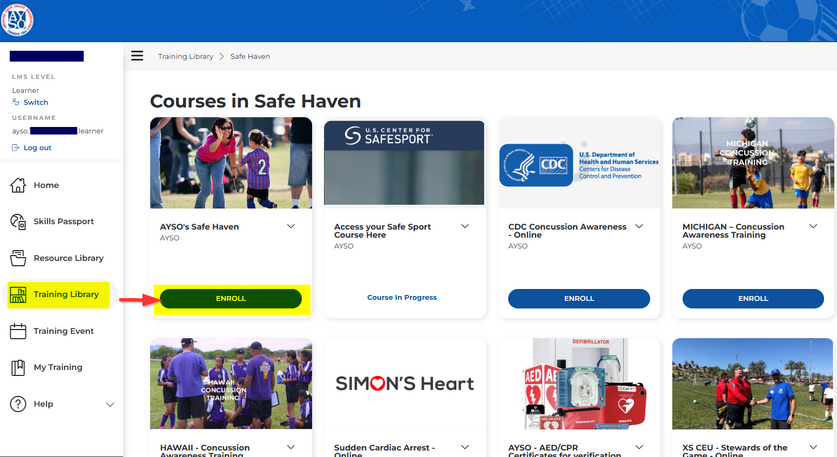Expand AYSO's Safe Haven course details

click(291, 227)
